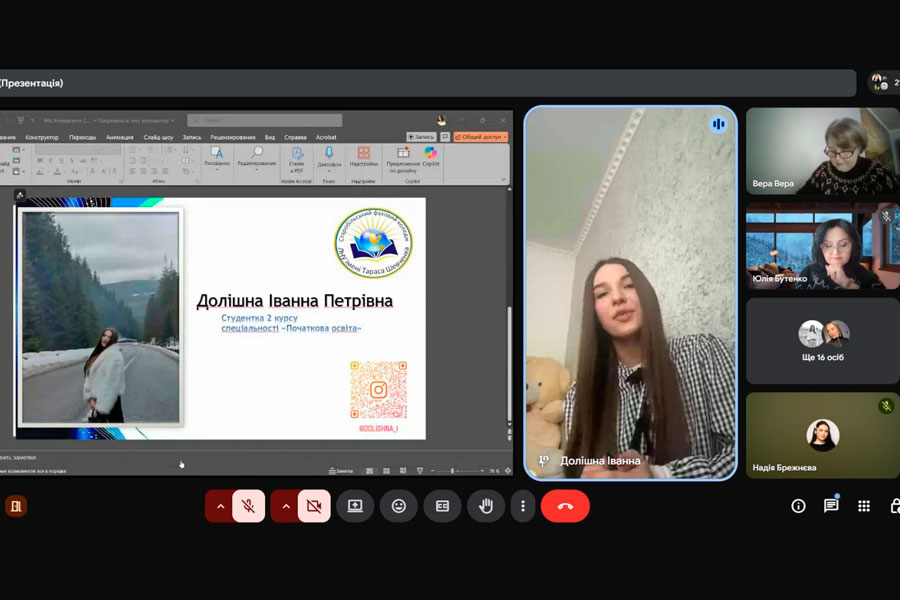This screenshot has height=600, width=900.
Task: Click muted mic icon on Юлія Бутенко tile
Action: point(886,216)
